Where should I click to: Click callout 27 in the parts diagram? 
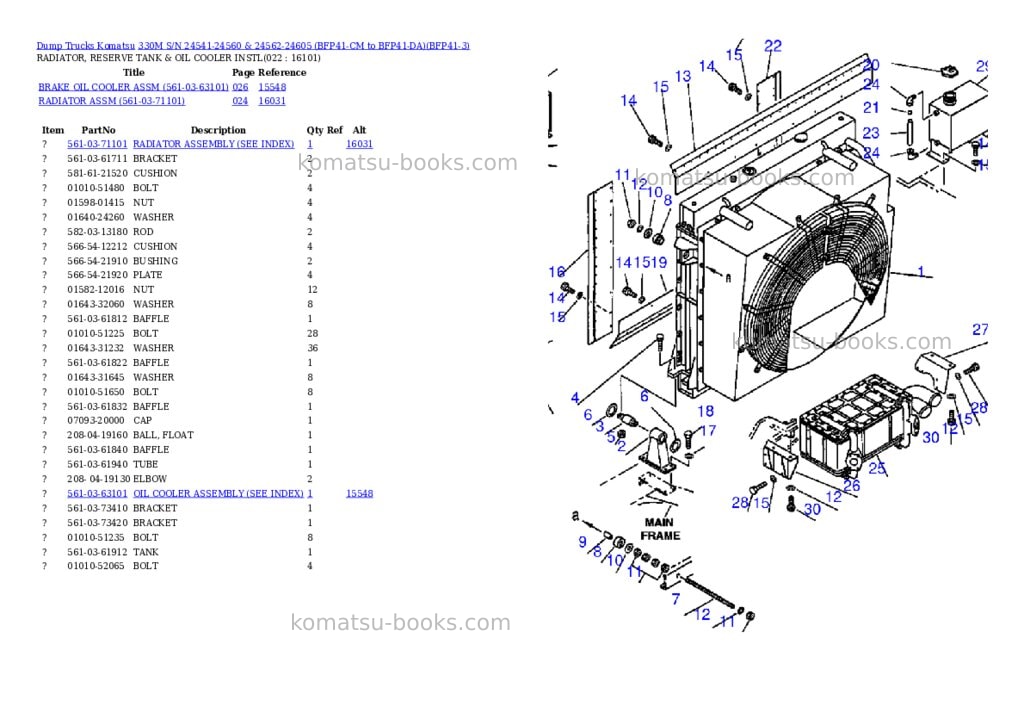pos(980,330)
